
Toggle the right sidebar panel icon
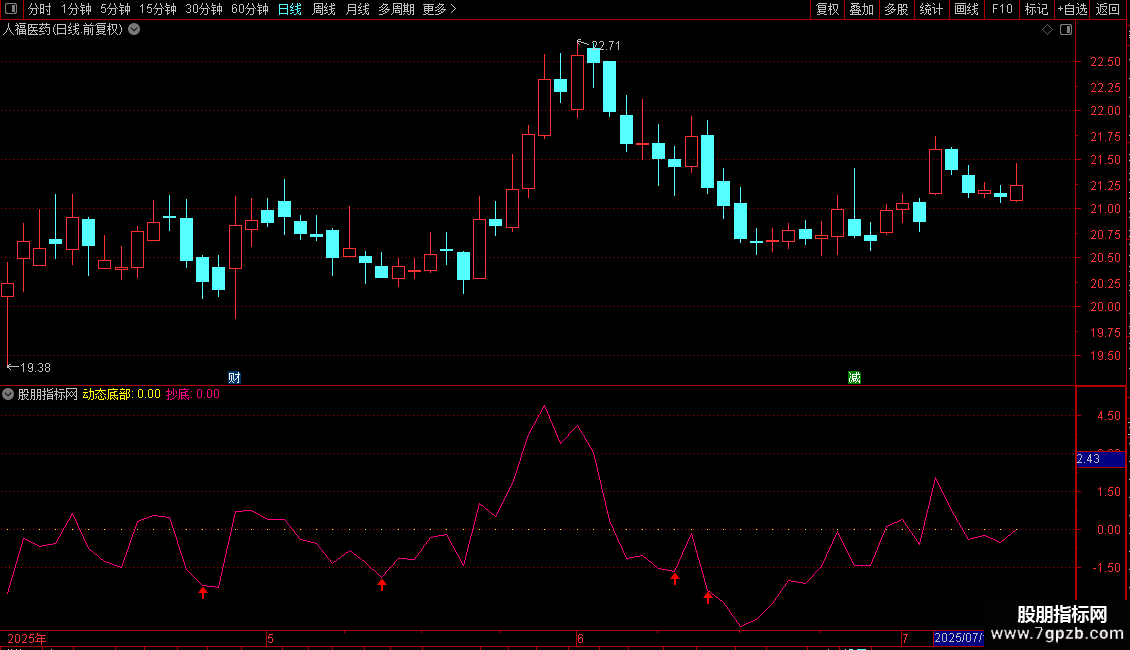pos(1066,30)
